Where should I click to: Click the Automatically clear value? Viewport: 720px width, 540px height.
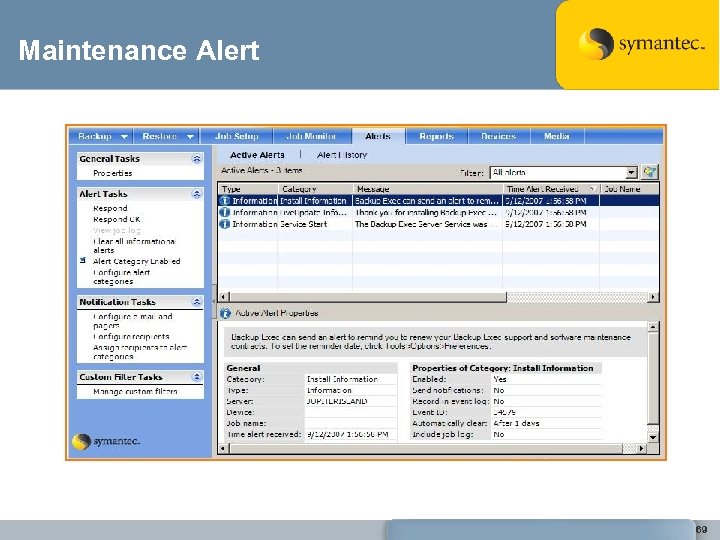click(x=516, y=423)
